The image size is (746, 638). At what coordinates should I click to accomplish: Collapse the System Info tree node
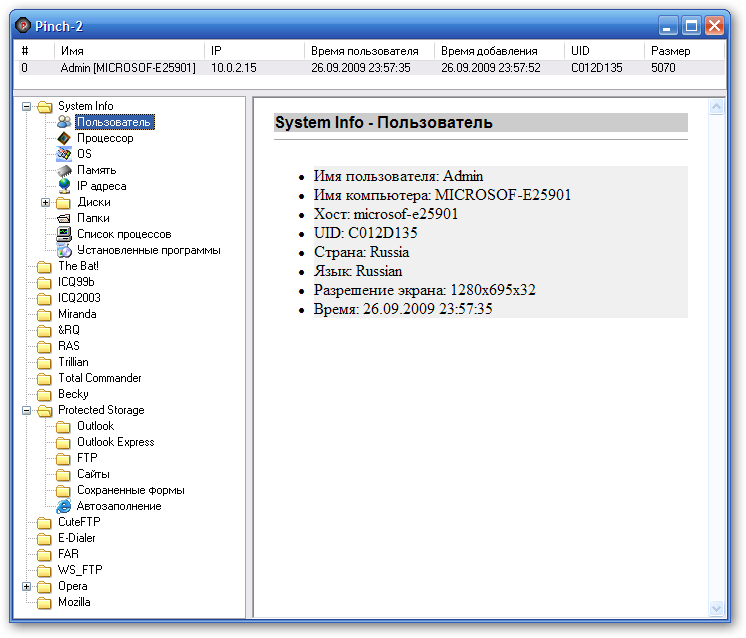tap(27, 106)
